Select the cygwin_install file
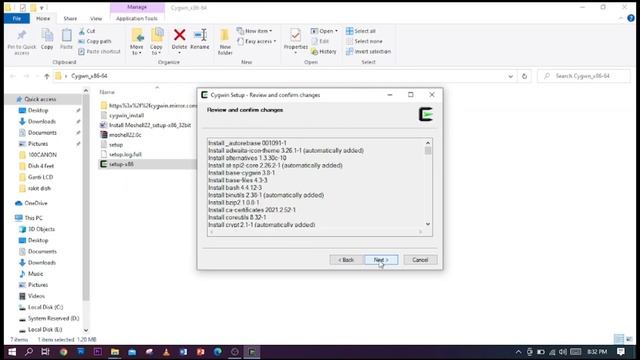 point(126,116)
